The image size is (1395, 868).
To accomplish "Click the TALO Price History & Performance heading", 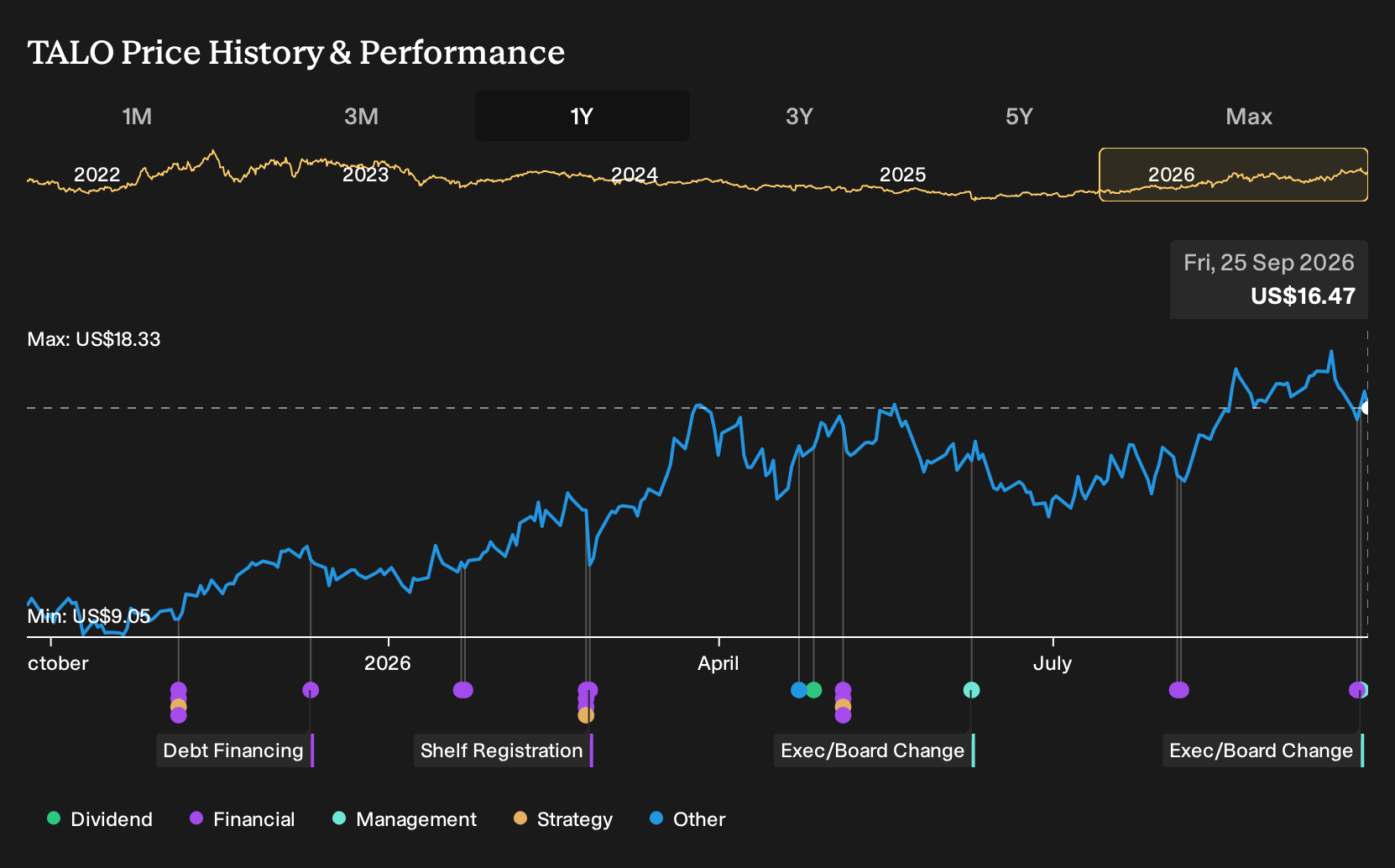I will [296, 52].
